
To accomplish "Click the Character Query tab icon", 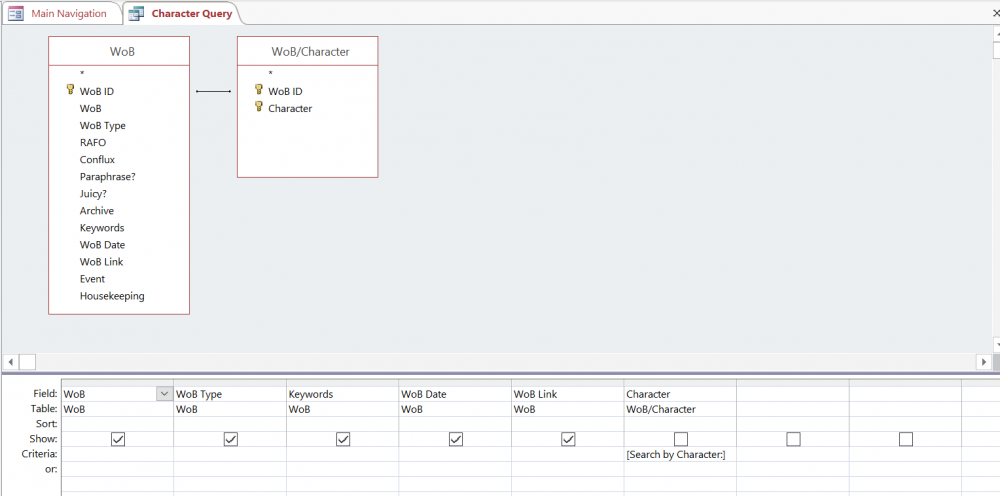I will 135,13.
